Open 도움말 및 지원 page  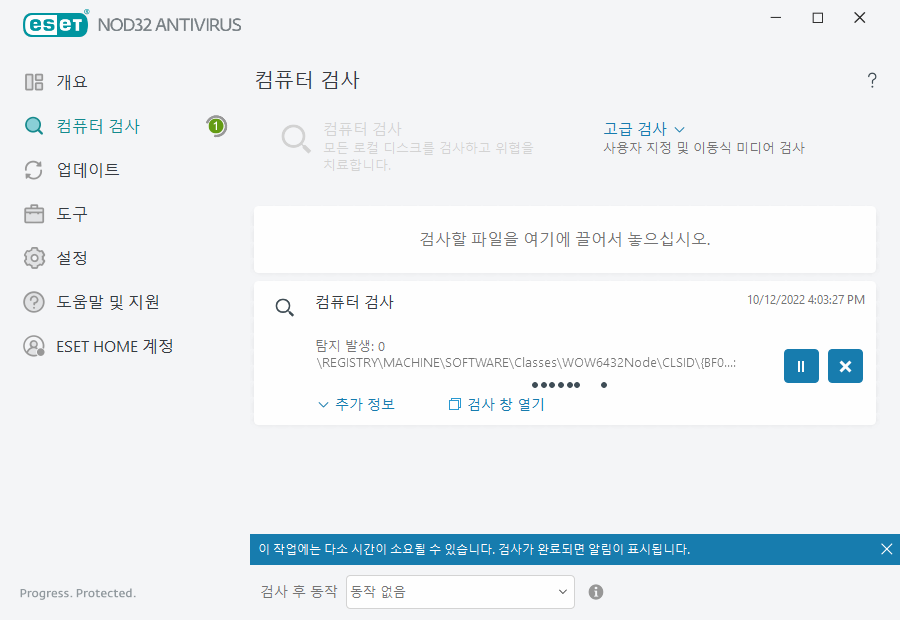click(x=107, y=302)
